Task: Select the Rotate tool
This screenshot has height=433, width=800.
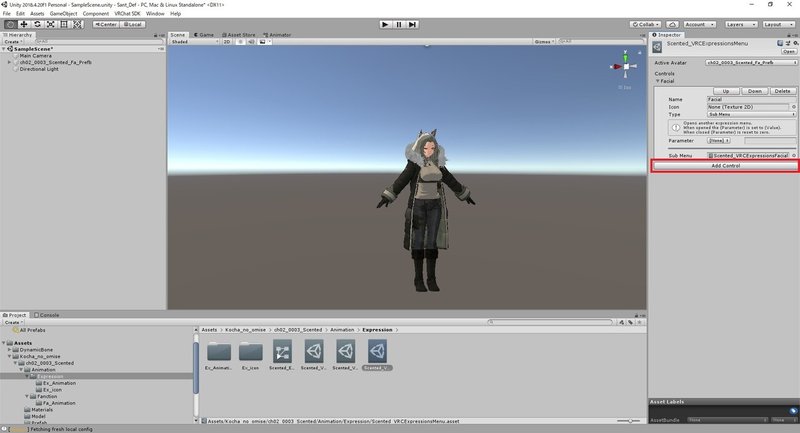Action: click(x=37, y=24)
